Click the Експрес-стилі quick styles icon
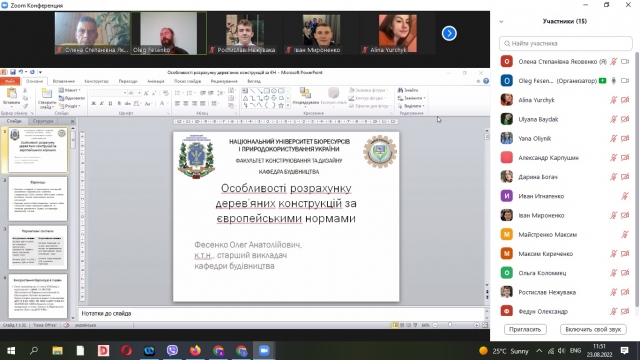 coord(333,93)
